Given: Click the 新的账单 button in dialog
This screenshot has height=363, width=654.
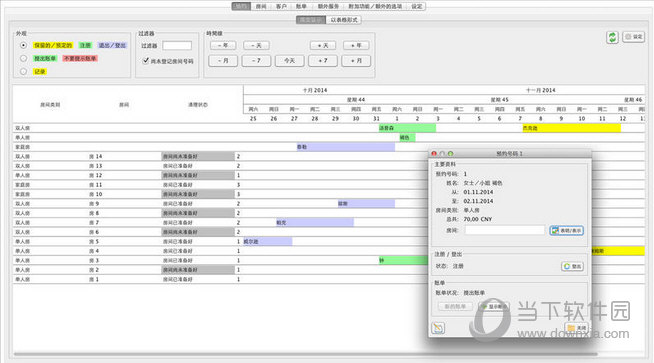Looking at the screenshot, I should point(455,306).
